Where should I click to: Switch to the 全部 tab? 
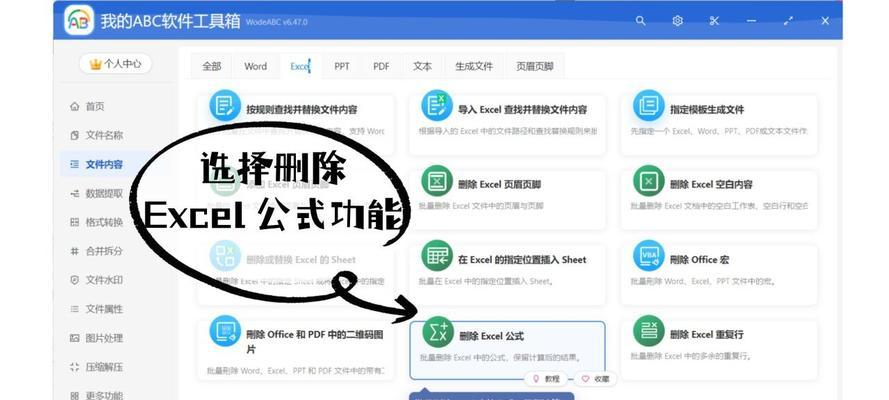click(212, 66)
